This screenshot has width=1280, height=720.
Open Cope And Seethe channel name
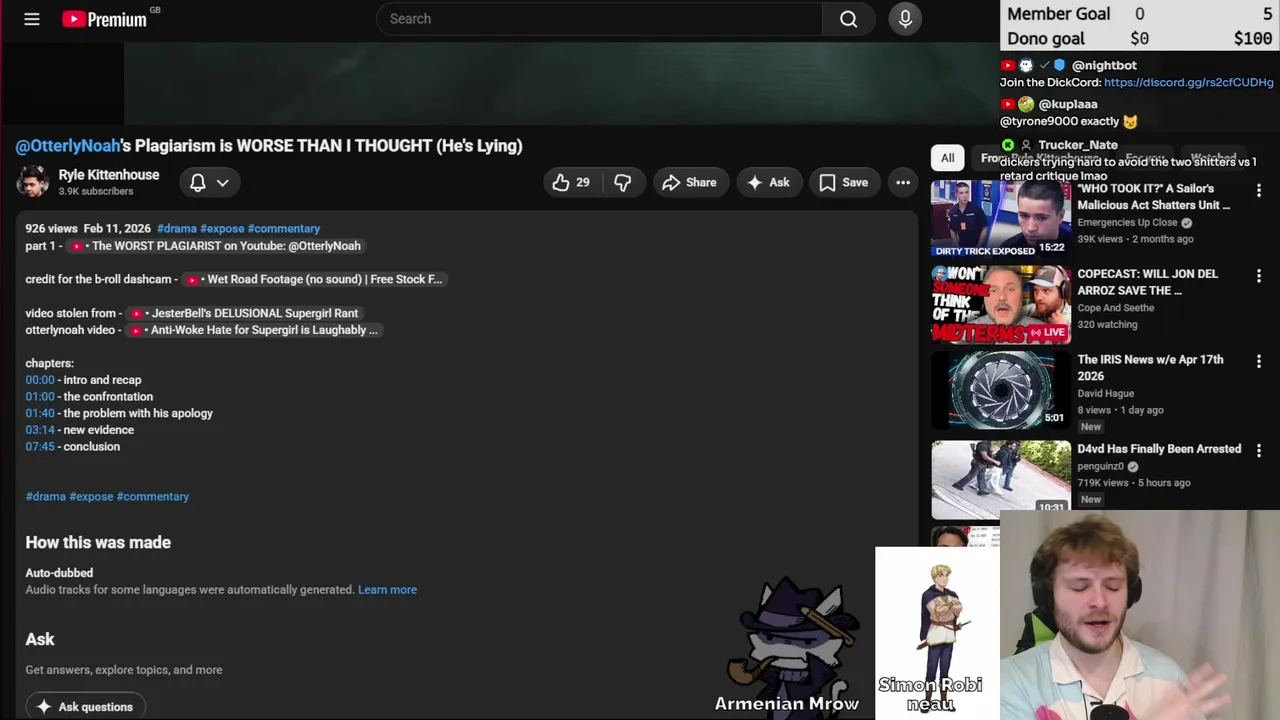tap(1115, 308)
